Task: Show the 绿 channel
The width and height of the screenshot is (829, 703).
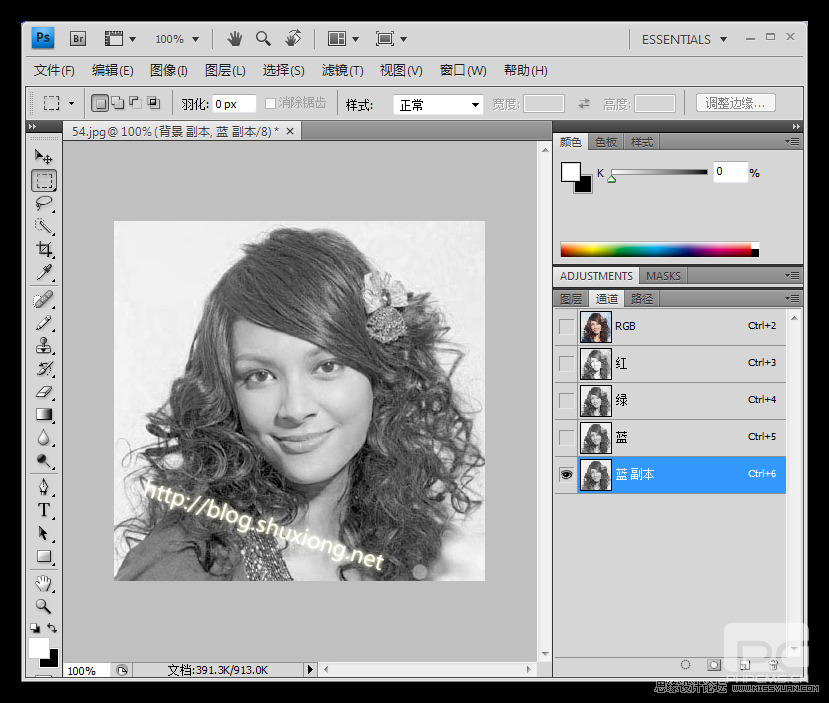Action: tap(566, 401)
